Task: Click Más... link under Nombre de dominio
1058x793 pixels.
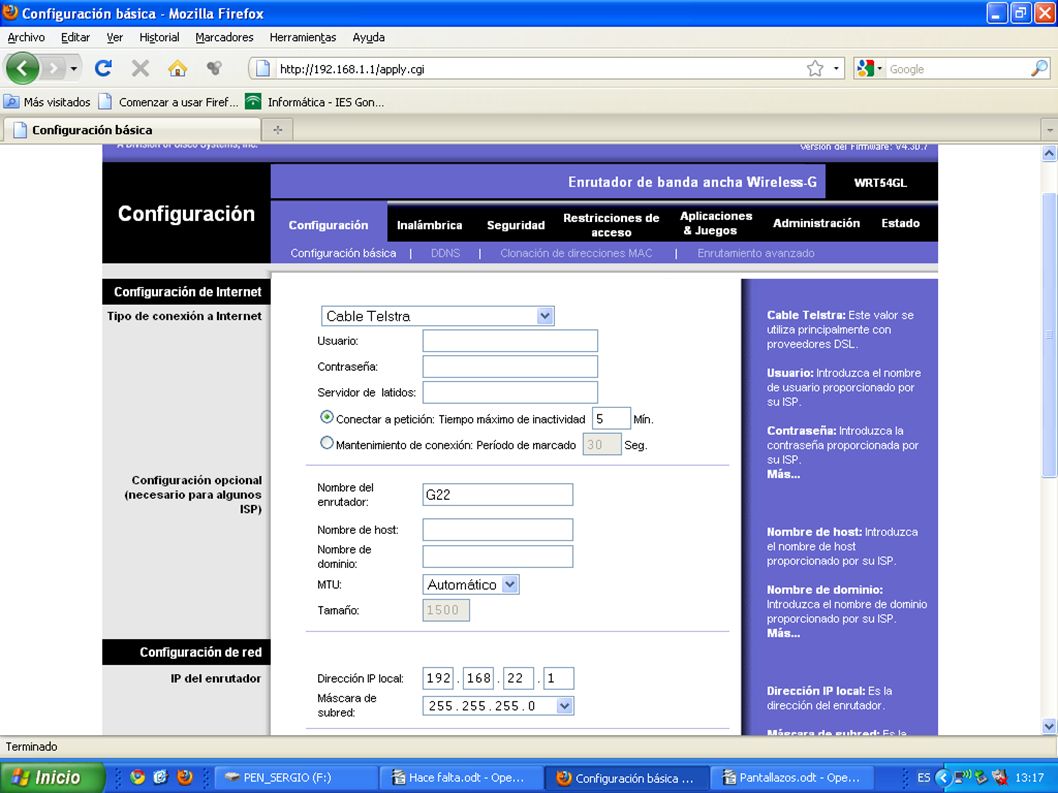Action: click(783, 633)
